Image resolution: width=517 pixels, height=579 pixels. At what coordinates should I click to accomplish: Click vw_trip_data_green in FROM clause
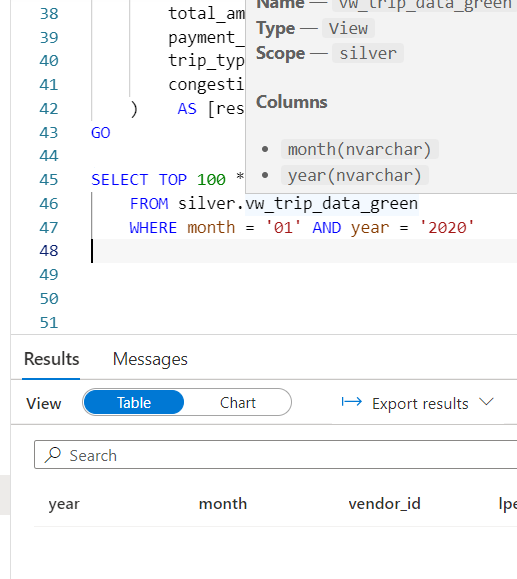pos(332,204)
